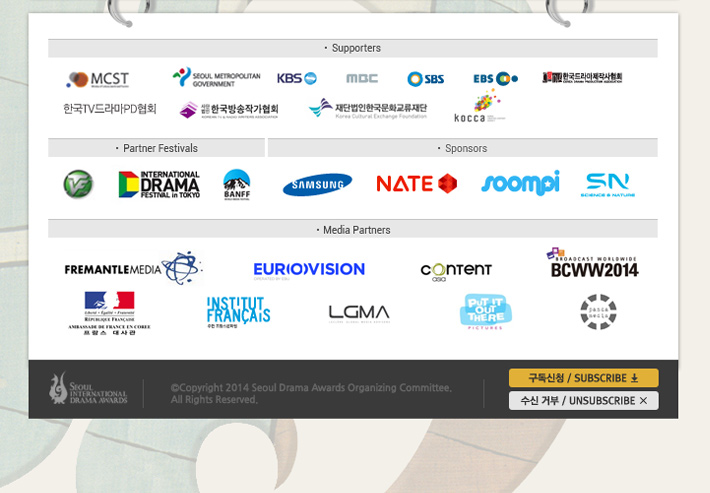Image resolution: width=710 pixels, height=493 pixels.
Task: Click the KBS logo
Action: click(297, 78)
